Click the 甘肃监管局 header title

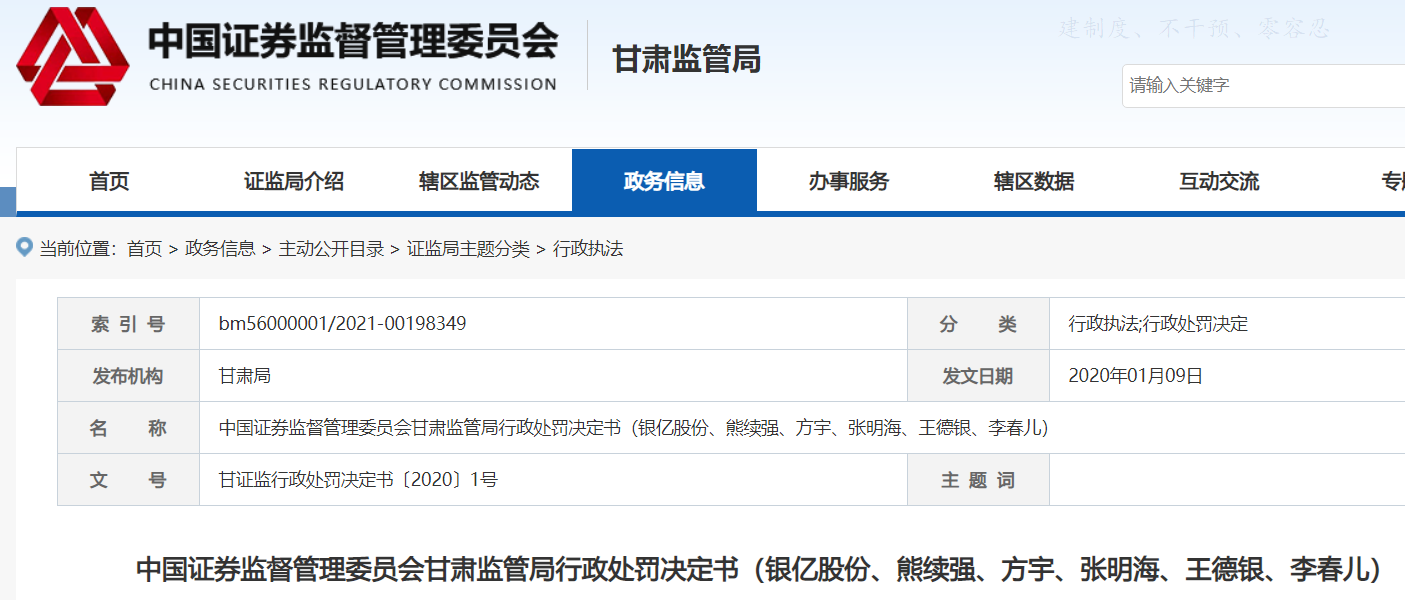[x=687, y=59]
